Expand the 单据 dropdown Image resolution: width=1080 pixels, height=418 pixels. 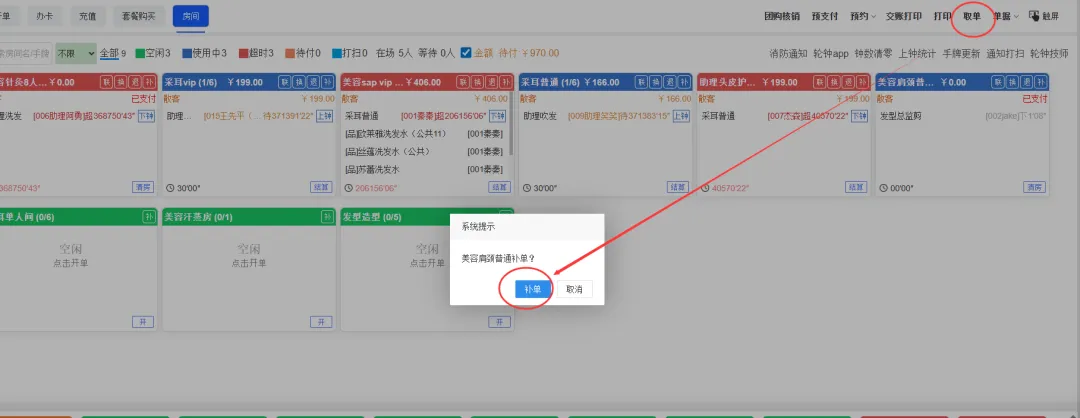click(x=1006, y=16)
